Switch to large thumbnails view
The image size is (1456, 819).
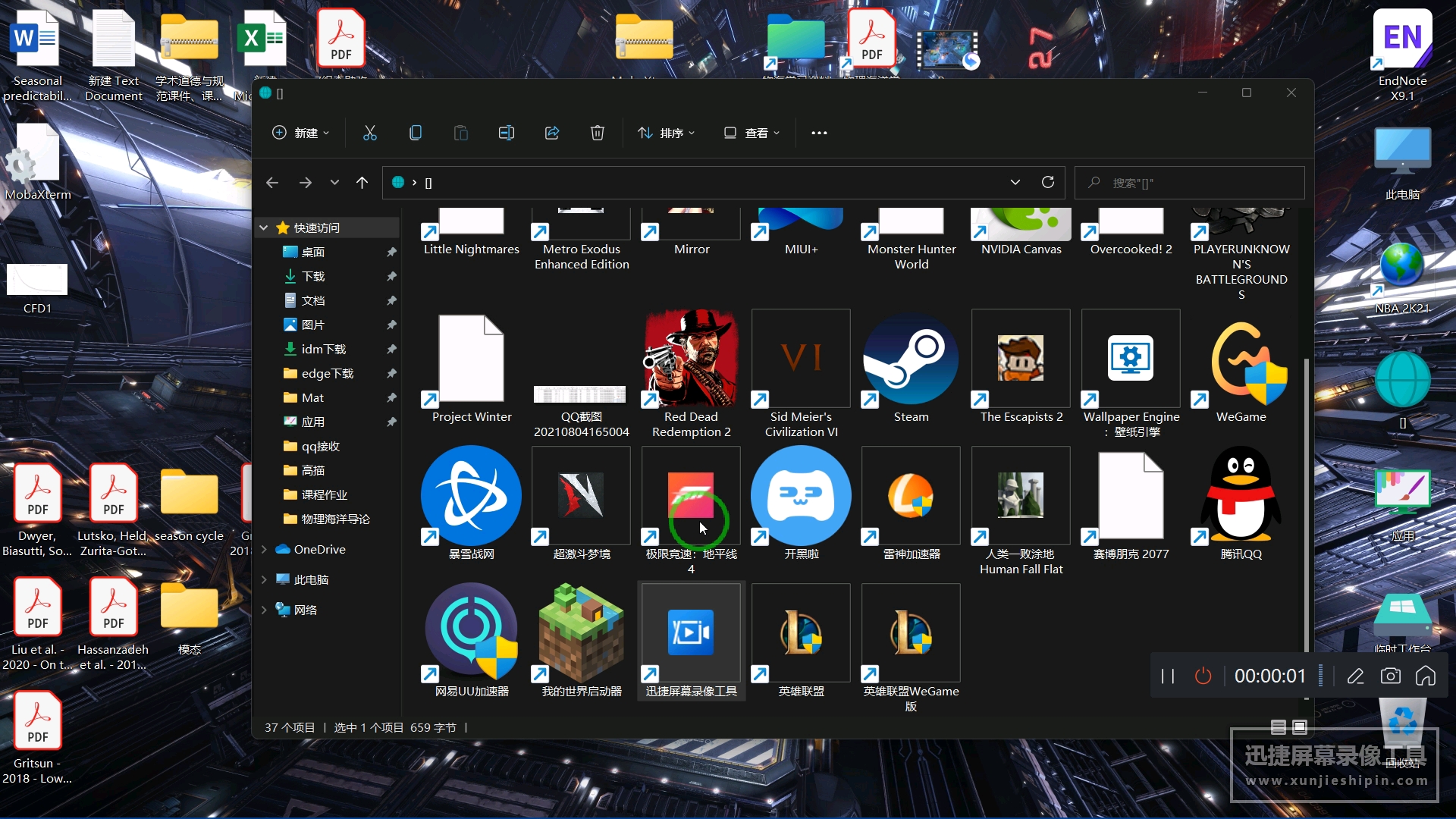coord(1300,727)
